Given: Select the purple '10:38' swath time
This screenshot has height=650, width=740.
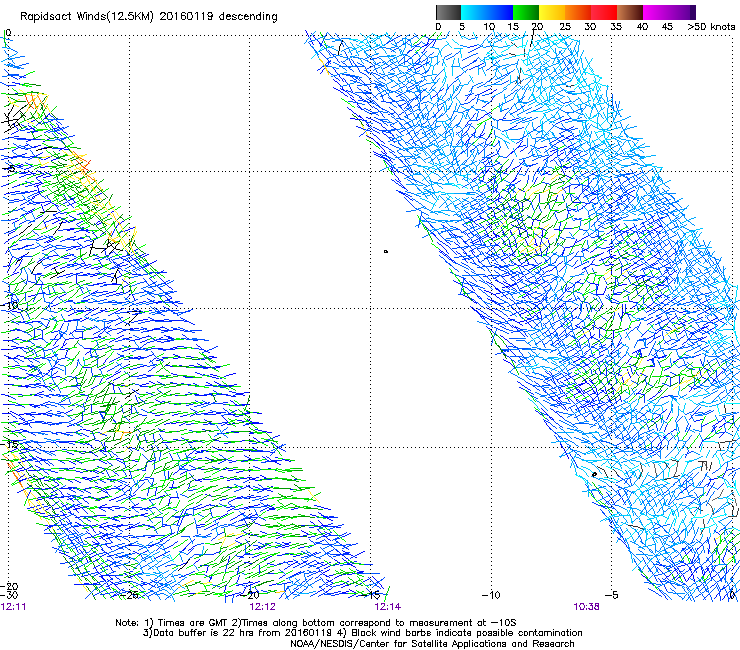Looking at the screenshot, I should coord(586,607).
